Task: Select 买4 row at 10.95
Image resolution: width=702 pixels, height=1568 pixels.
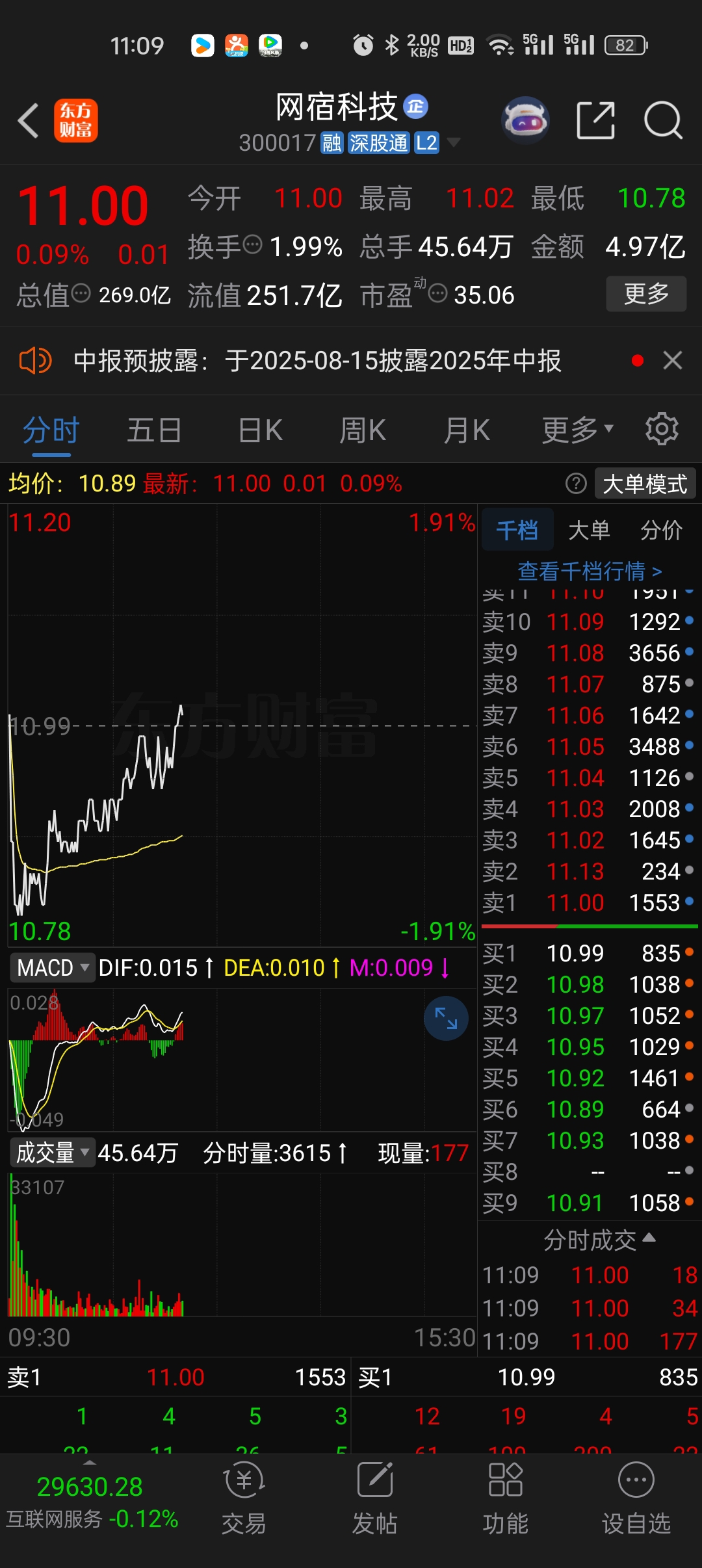Action: click(x=589, y=1047)
